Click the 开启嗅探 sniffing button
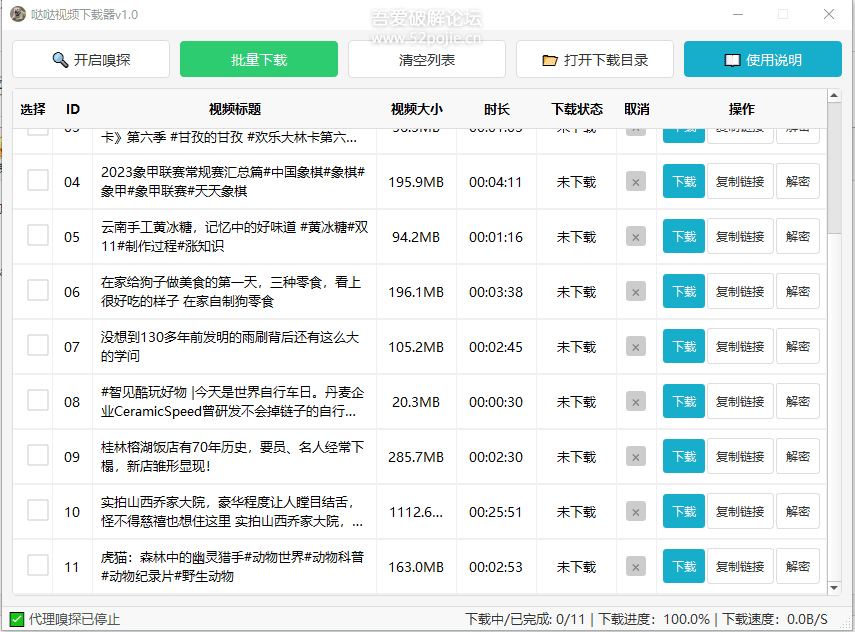855x632 pixels. pyautogui.click(x=91, y=59)
